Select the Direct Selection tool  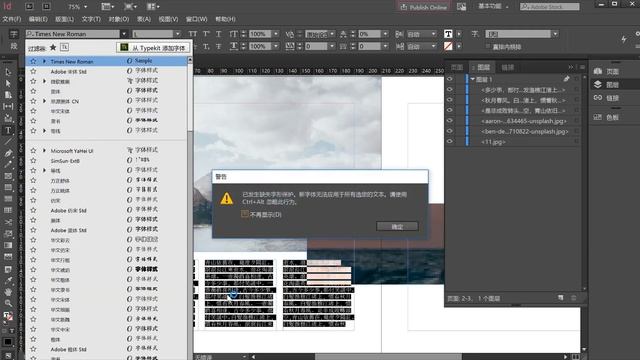[x=8, y=83]
